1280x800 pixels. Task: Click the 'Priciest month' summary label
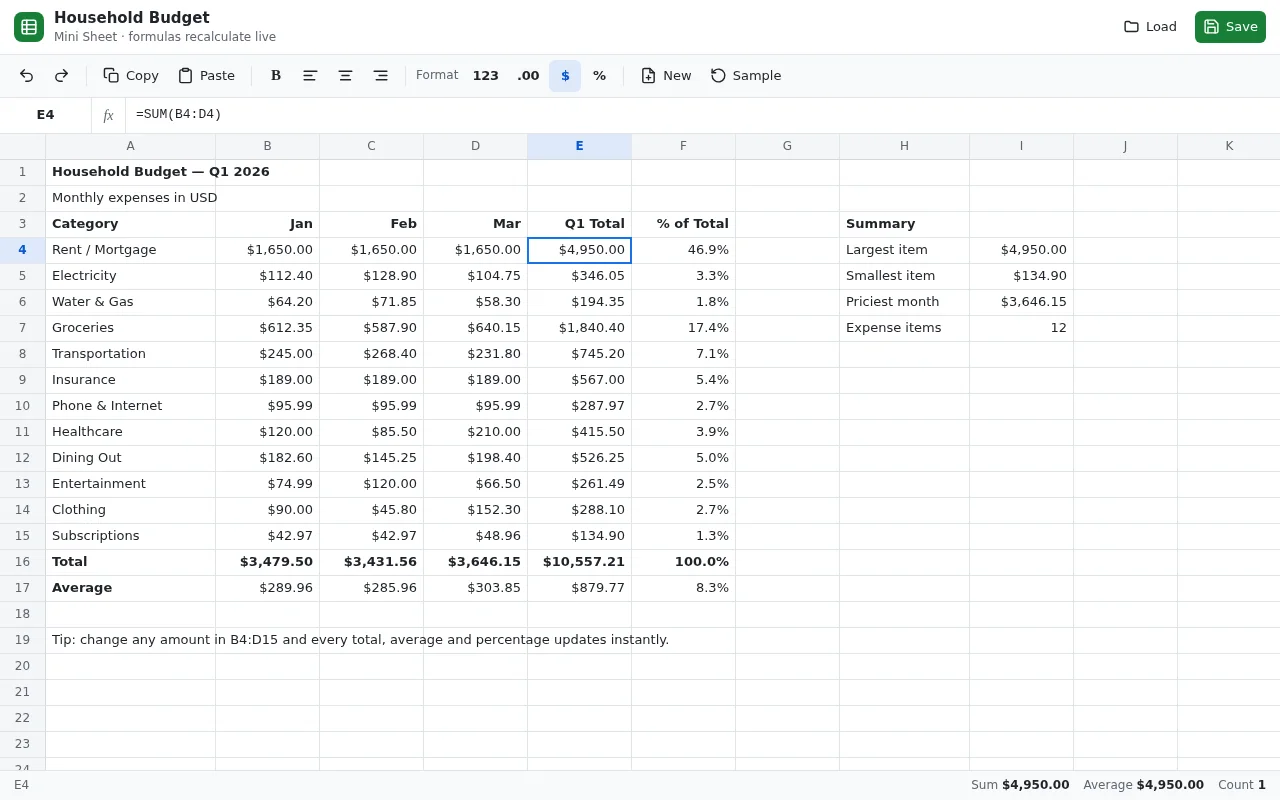[x=904, y=302]
